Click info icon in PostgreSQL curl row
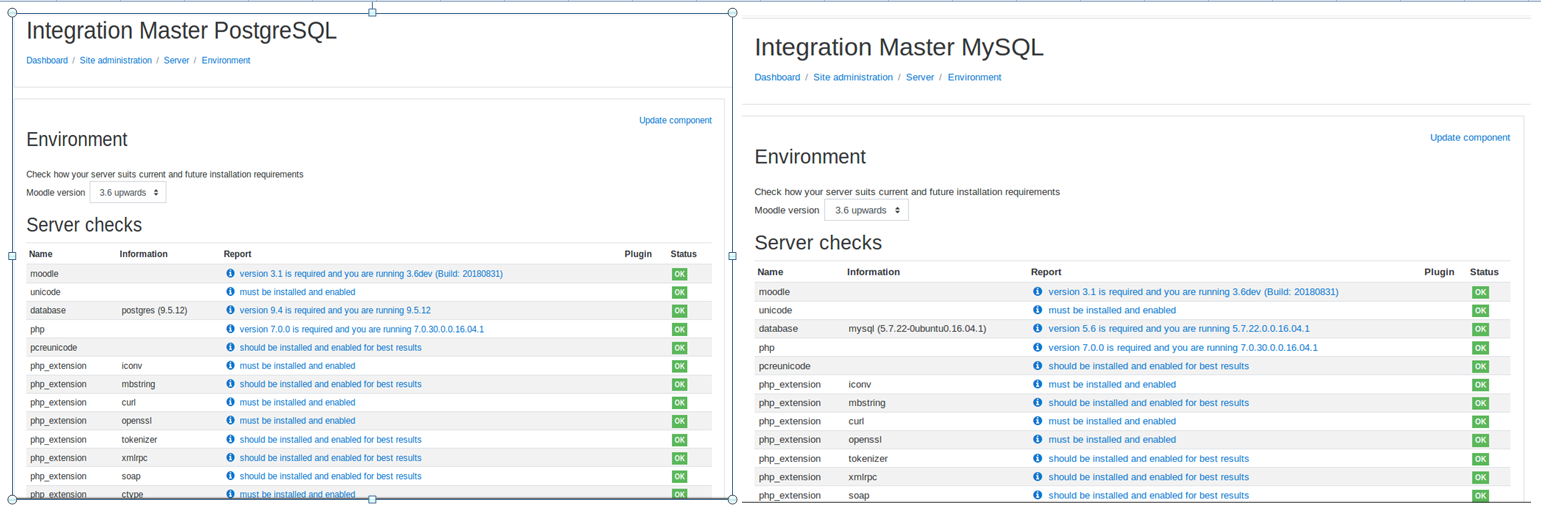1541x521 pixels. pyautogui.click(x=230, y=402)
